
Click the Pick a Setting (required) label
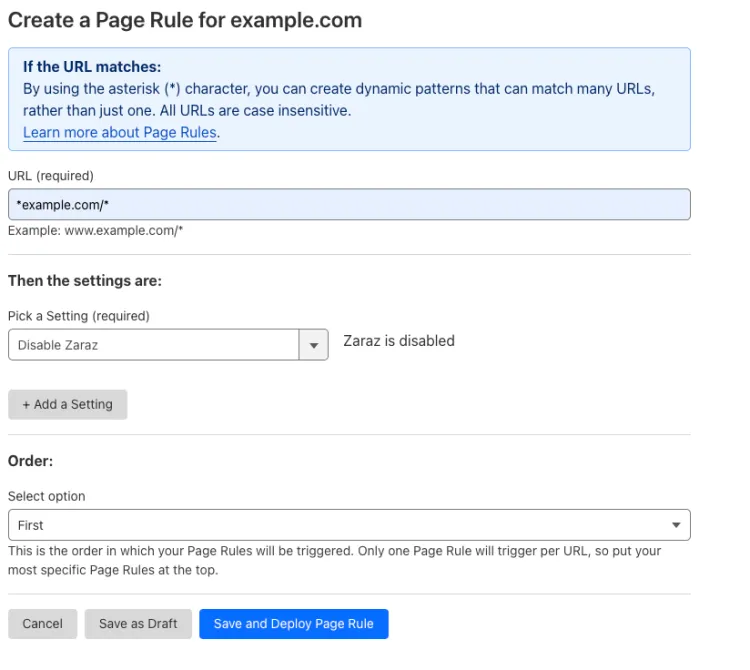pos(79,316)
